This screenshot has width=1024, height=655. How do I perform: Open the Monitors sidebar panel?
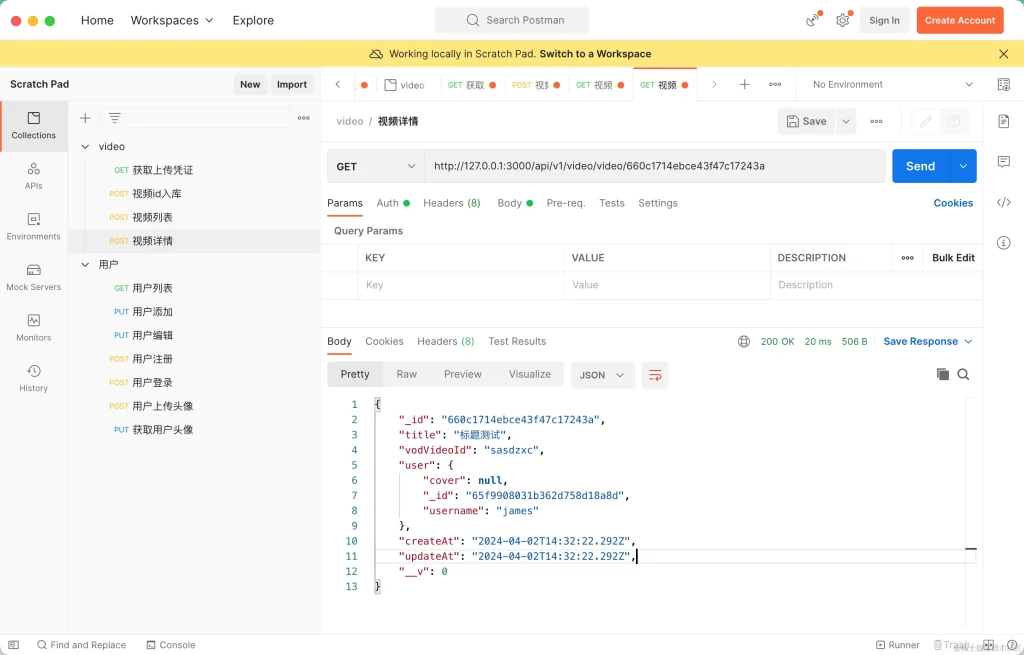33,327
